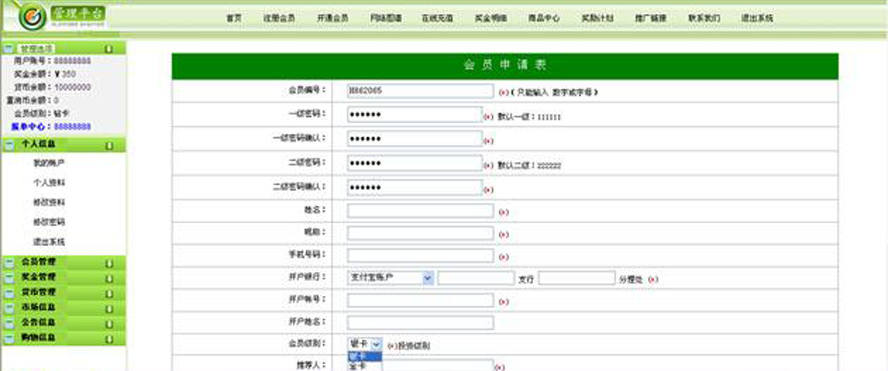Expand the 会员管理 section arrow

pyautogui.click(x=109, y=263)
